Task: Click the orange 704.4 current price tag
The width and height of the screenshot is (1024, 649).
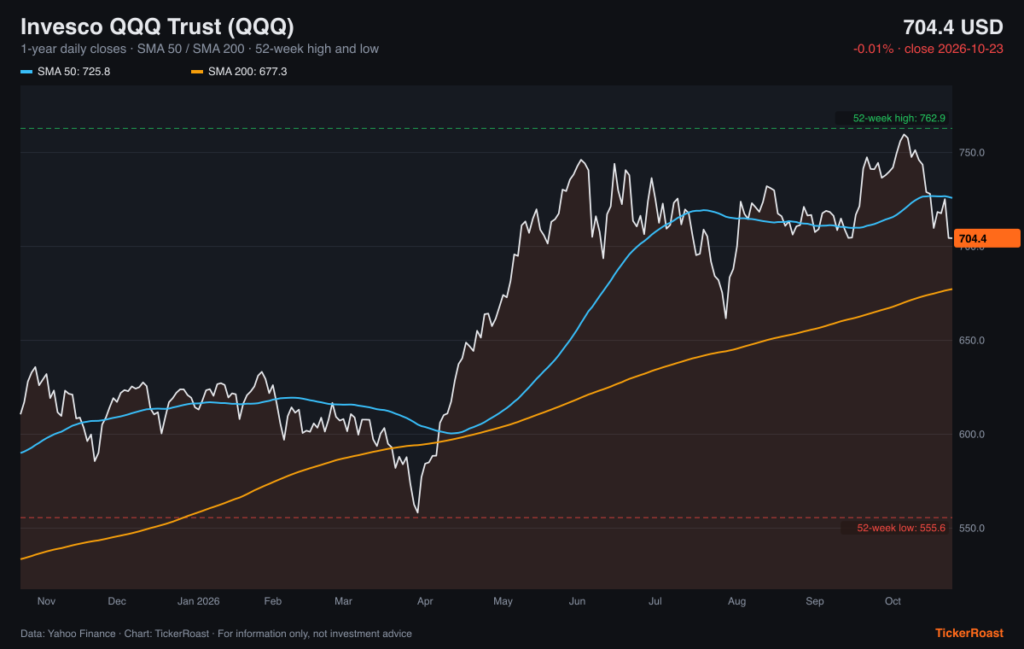Action: pyautogui.click(x=987, y=238)
